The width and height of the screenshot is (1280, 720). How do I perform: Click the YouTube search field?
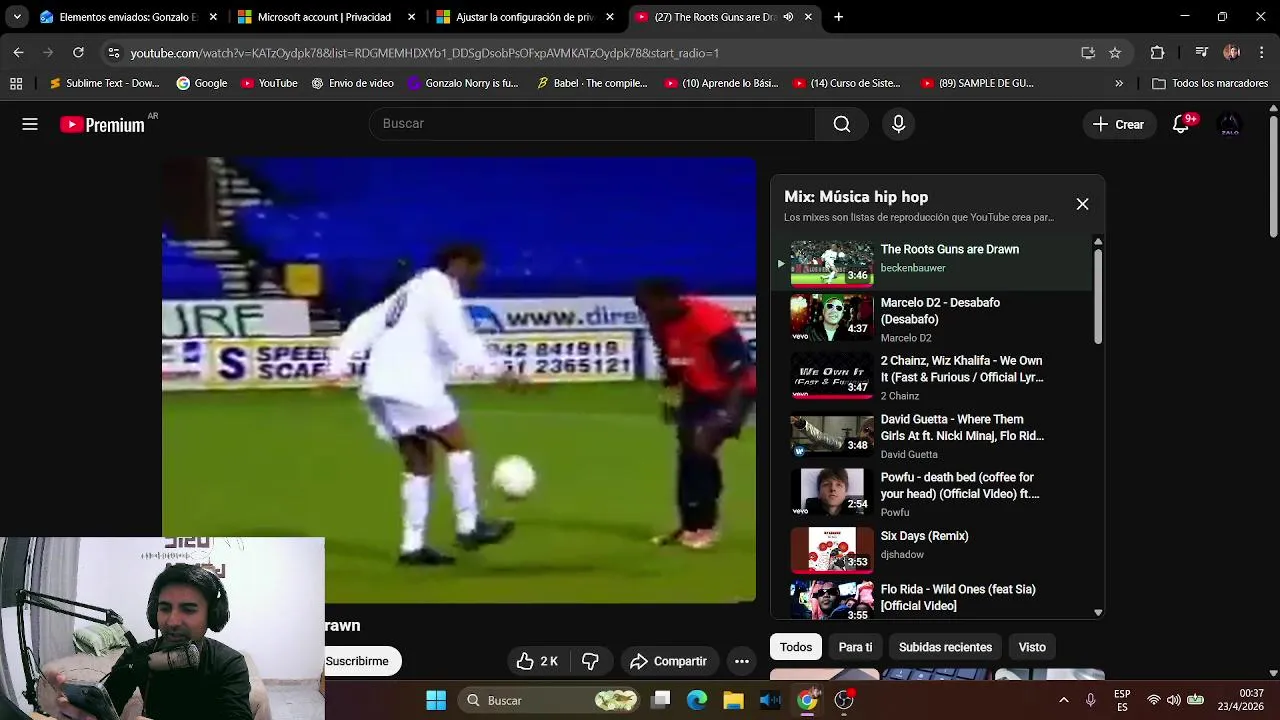click(592, 124)
